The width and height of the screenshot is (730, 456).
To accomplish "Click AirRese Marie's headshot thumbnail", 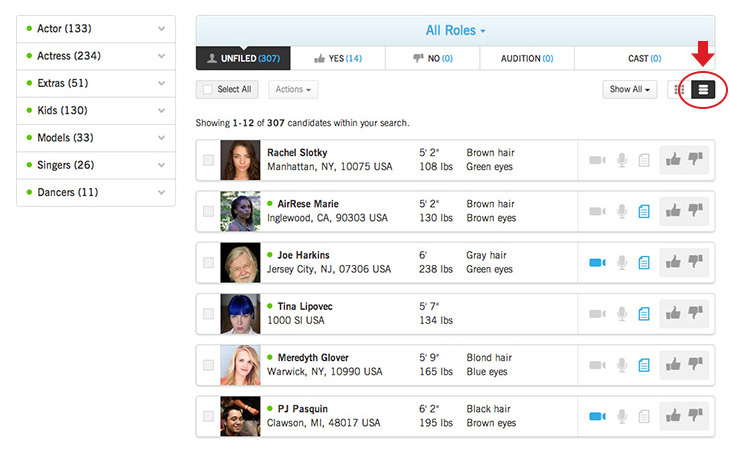I will point(240,211).
